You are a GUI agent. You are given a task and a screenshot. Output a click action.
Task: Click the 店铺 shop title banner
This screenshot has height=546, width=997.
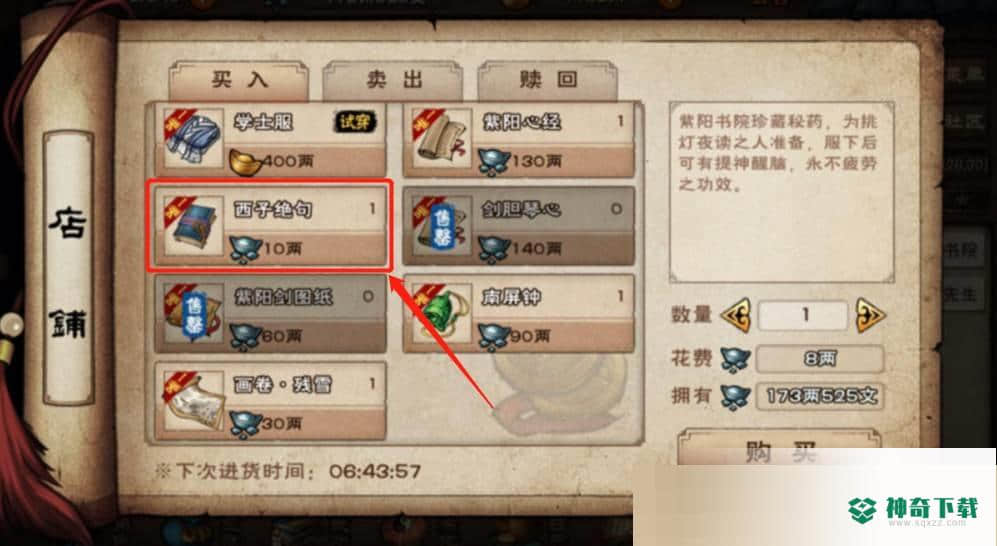tap(69, 268)
